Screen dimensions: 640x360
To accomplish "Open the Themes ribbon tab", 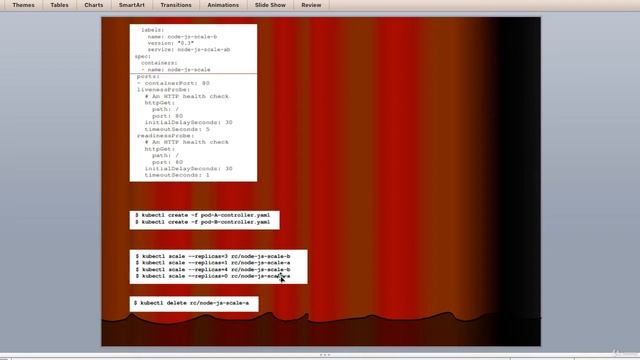I will tap(23, 5).
